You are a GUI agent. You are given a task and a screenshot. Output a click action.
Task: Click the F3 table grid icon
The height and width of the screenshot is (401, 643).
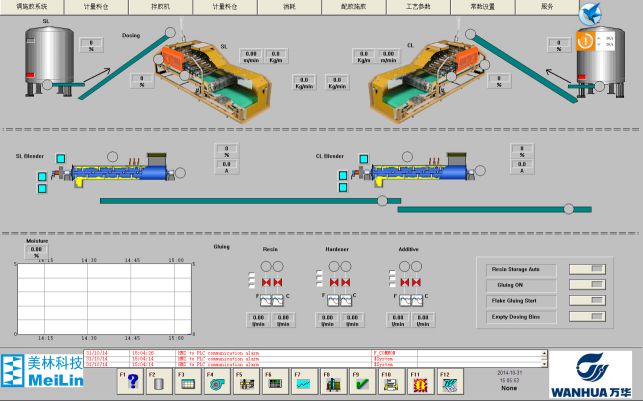coord(186,383)
